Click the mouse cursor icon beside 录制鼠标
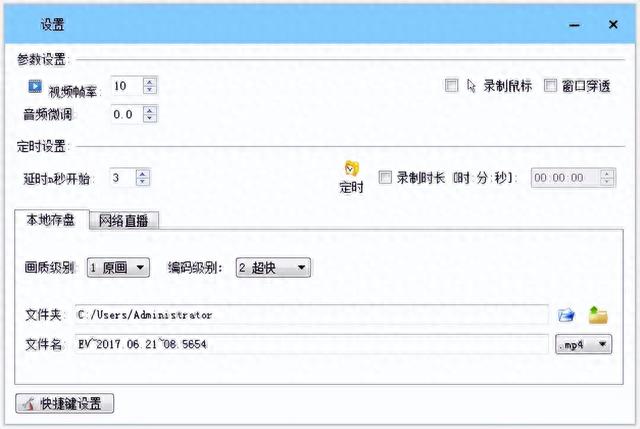This screenshot has width=640, height=429. (x=471, y=86)
